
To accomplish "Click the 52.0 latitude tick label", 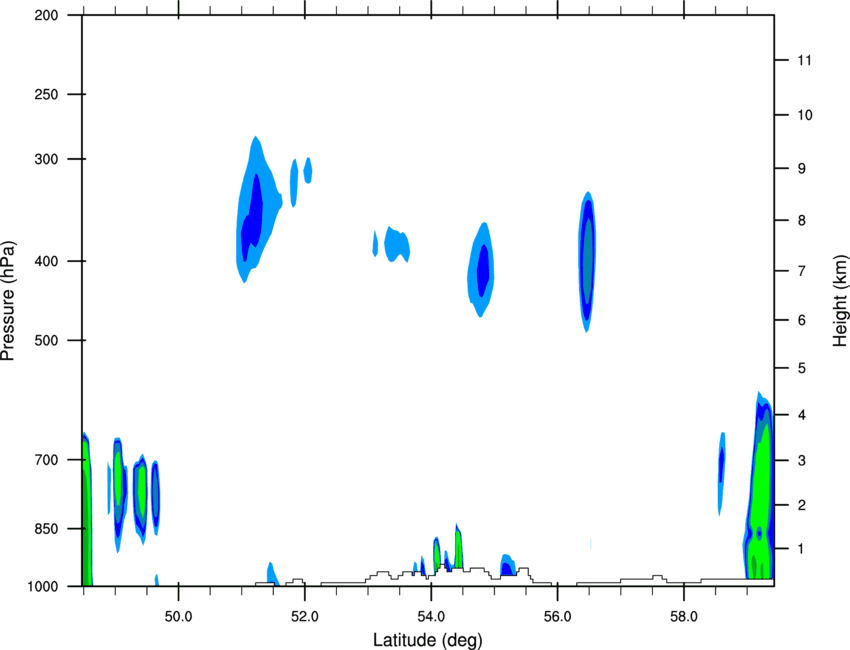I will coord(305,617).
